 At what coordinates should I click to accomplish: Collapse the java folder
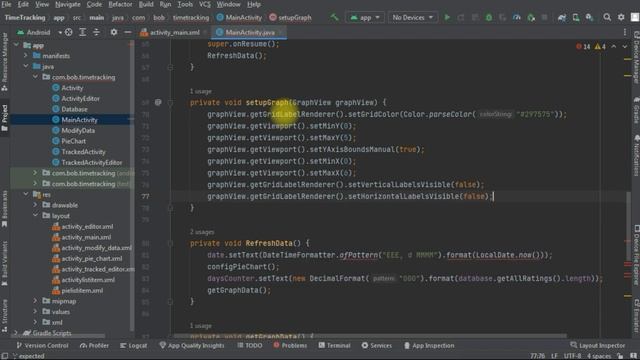click(x=26, y=66)
